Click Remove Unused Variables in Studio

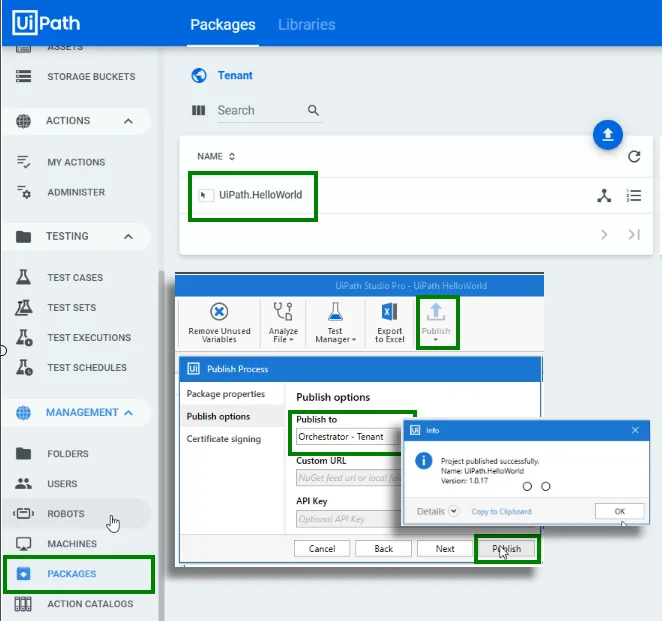point(219,323)
